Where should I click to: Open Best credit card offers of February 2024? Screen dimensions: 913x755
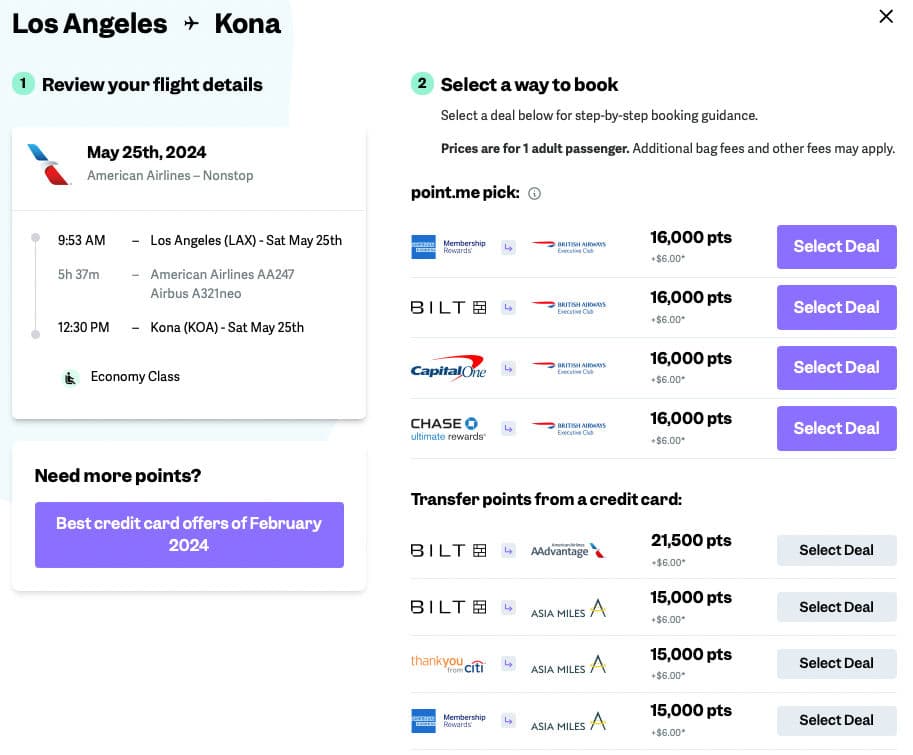189,534
